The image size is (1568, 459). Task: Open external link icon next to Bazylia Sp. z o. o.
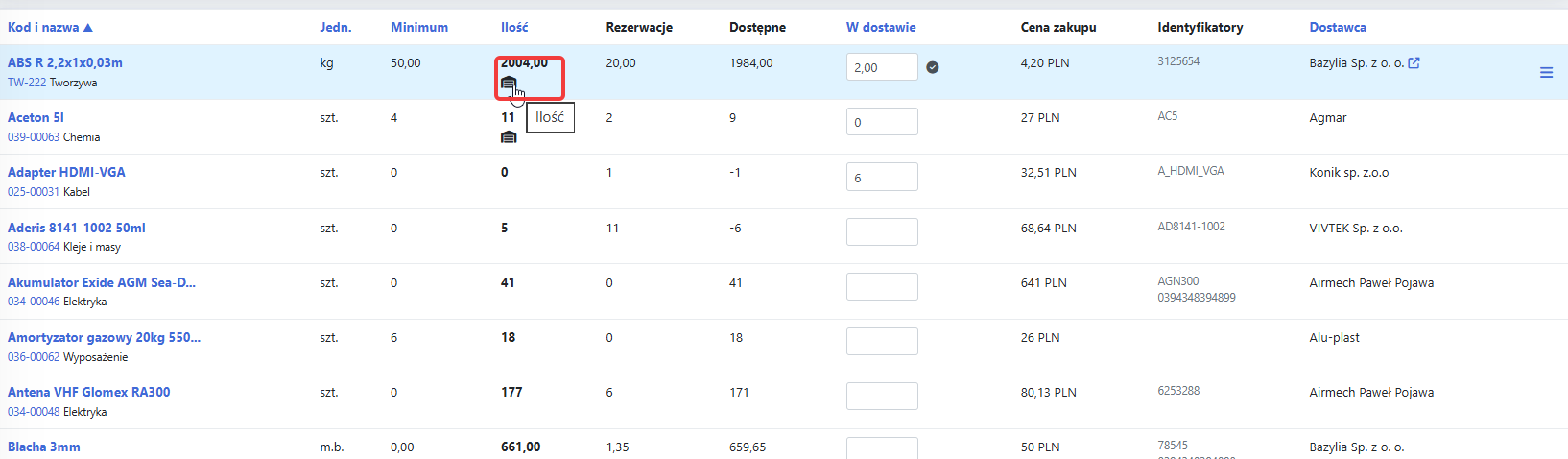(1414, 63)
